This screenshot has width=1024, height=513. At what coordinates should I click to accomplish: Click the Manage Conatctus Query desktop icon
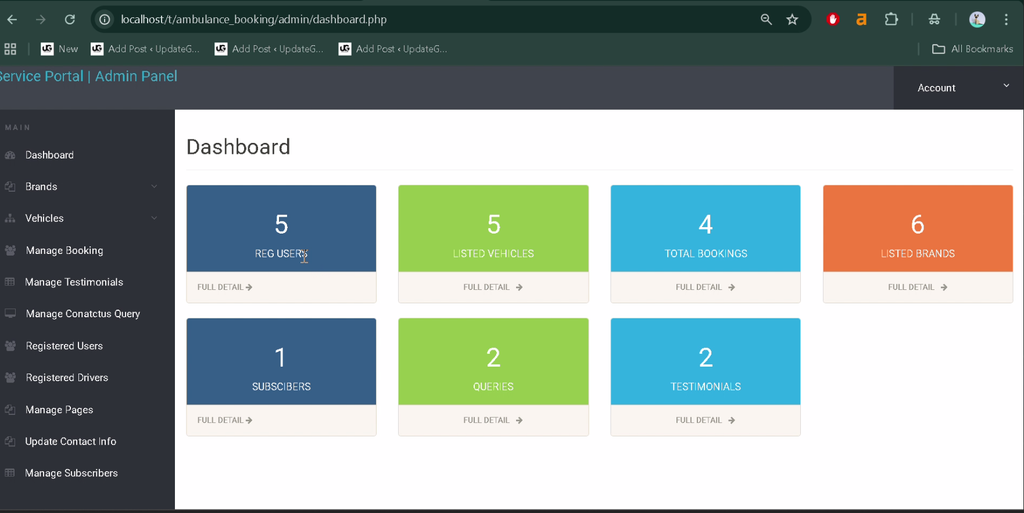click(x=10, y=314)
